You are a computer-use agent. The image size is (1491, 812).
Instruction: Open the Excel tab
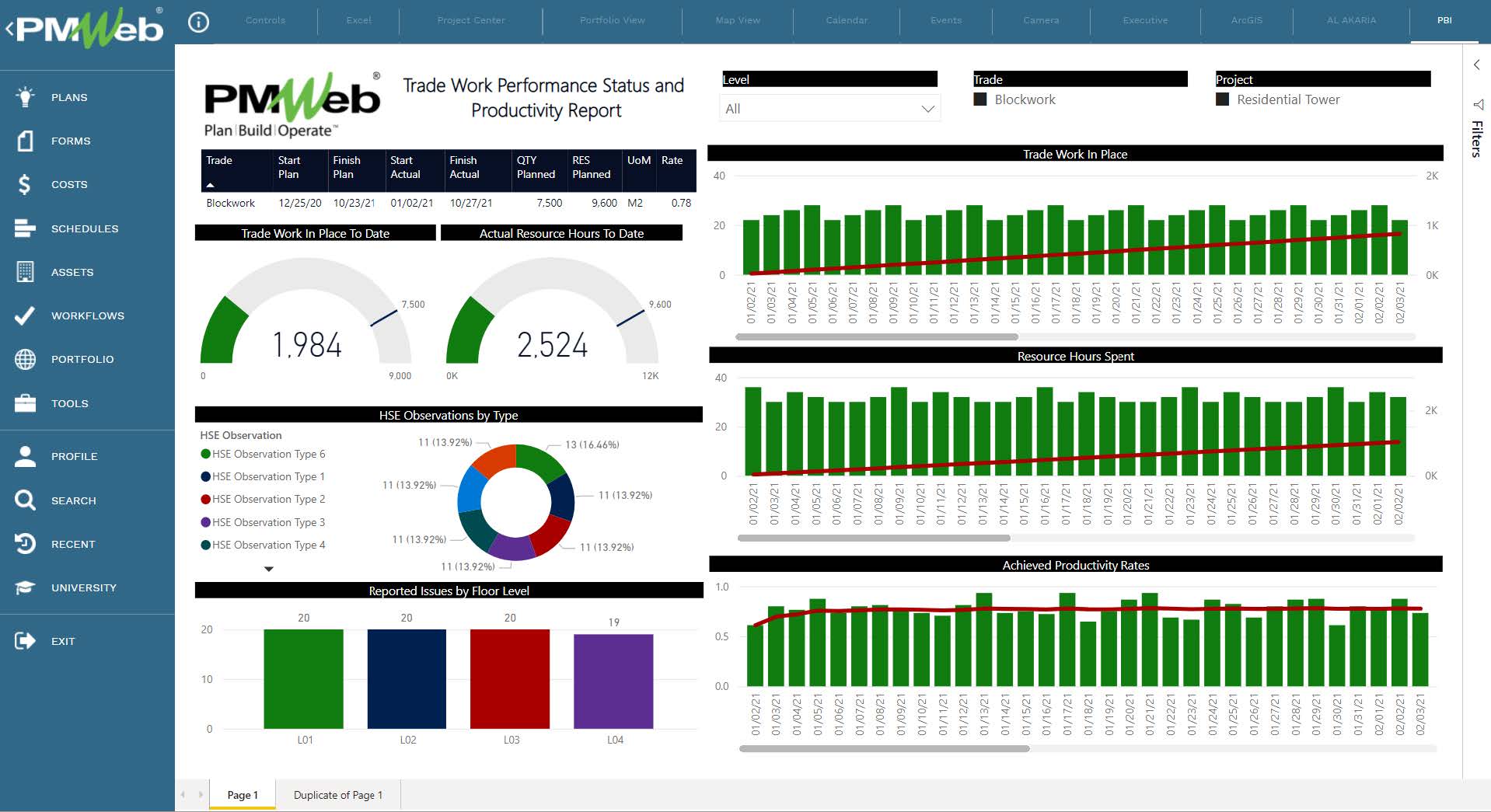(358, 20)
